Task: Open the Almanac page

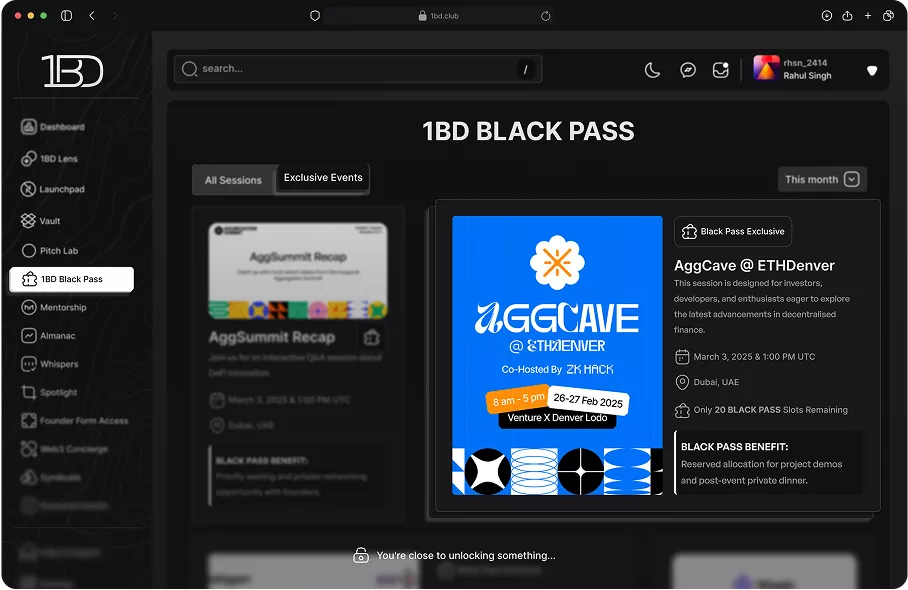Action: pyautogui.click(x=48, y=336)
